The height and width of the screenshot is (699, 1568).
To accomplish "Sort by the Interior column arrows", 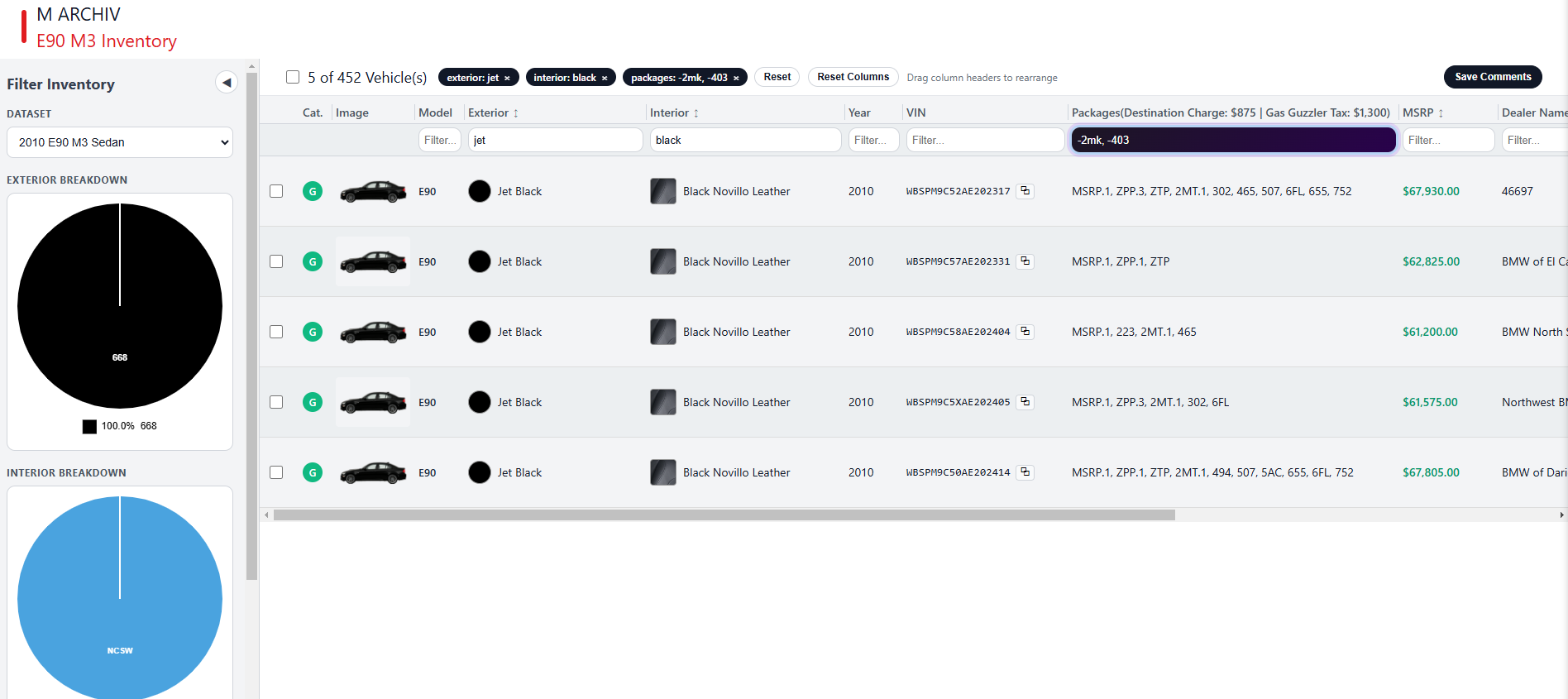I will [696, 113].
